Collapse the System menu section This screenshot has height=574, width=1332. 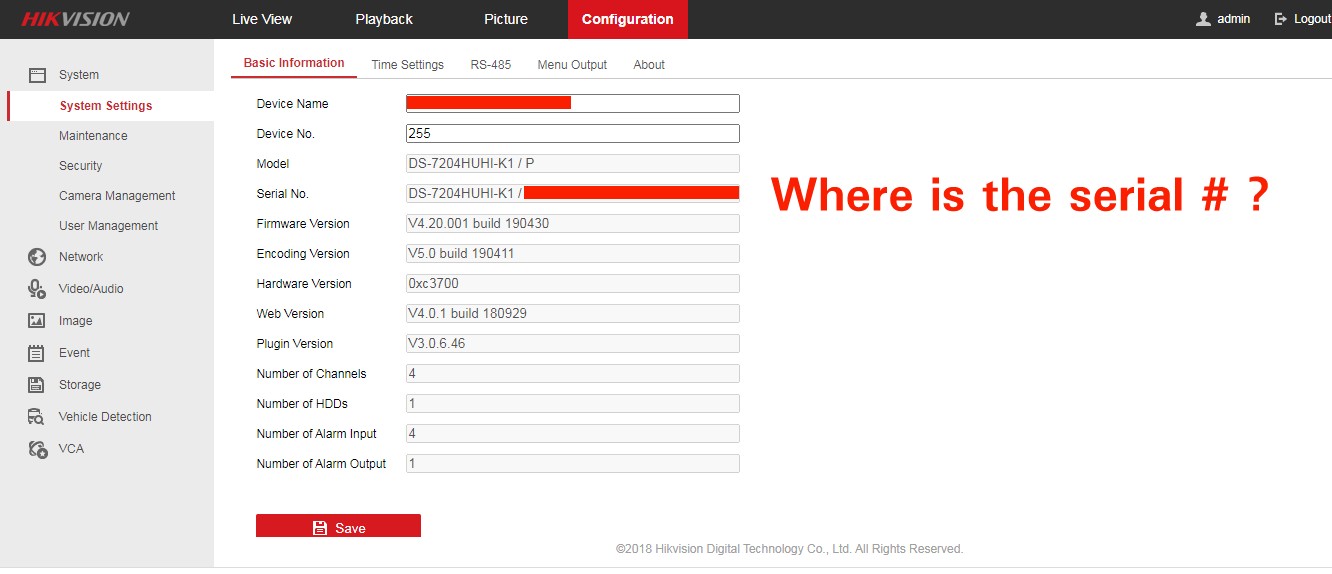click(x=79, y=75)
